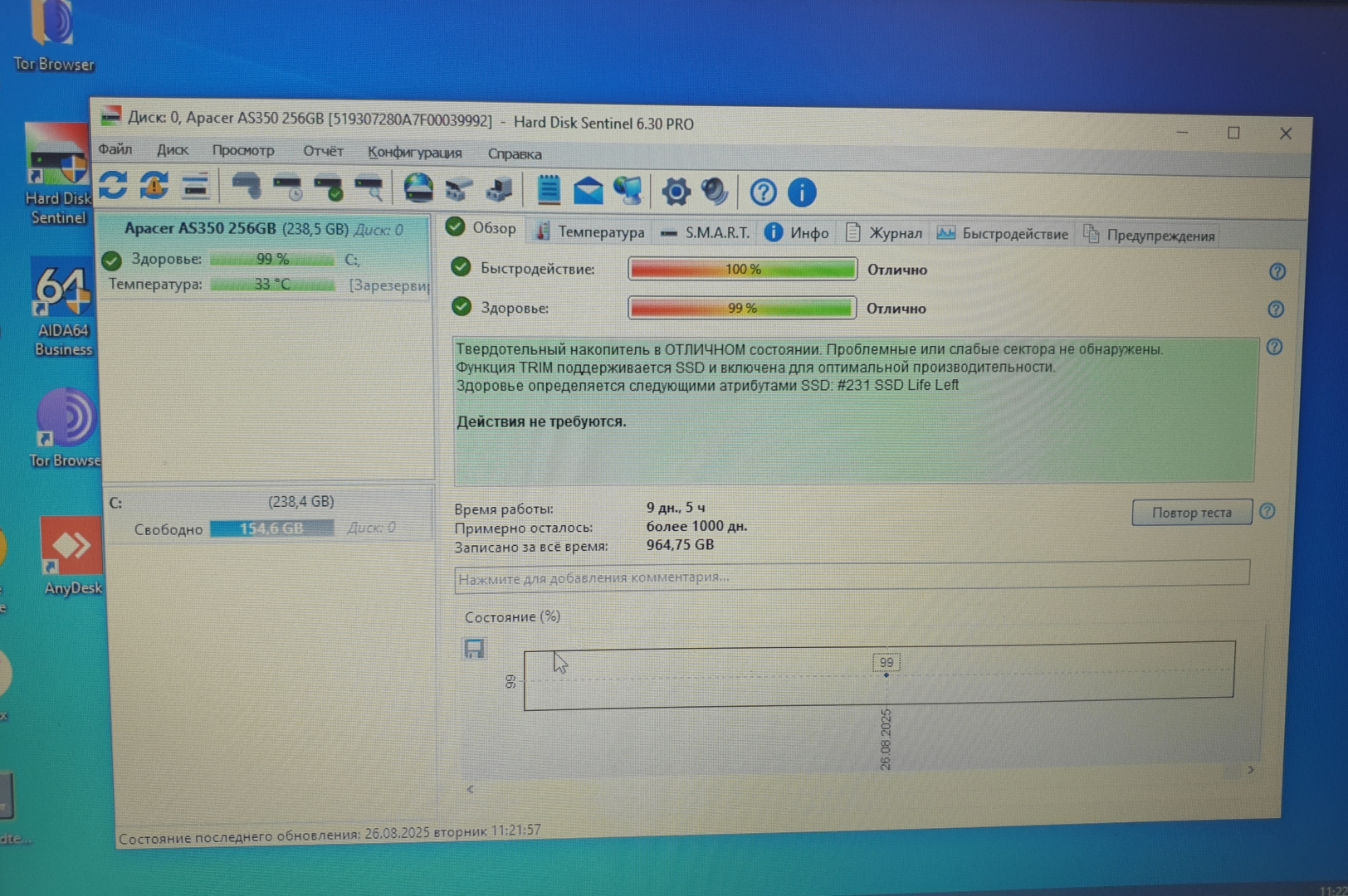
Task: Click the disk with magnifier surface test icon
Action: tap(369, 187)
